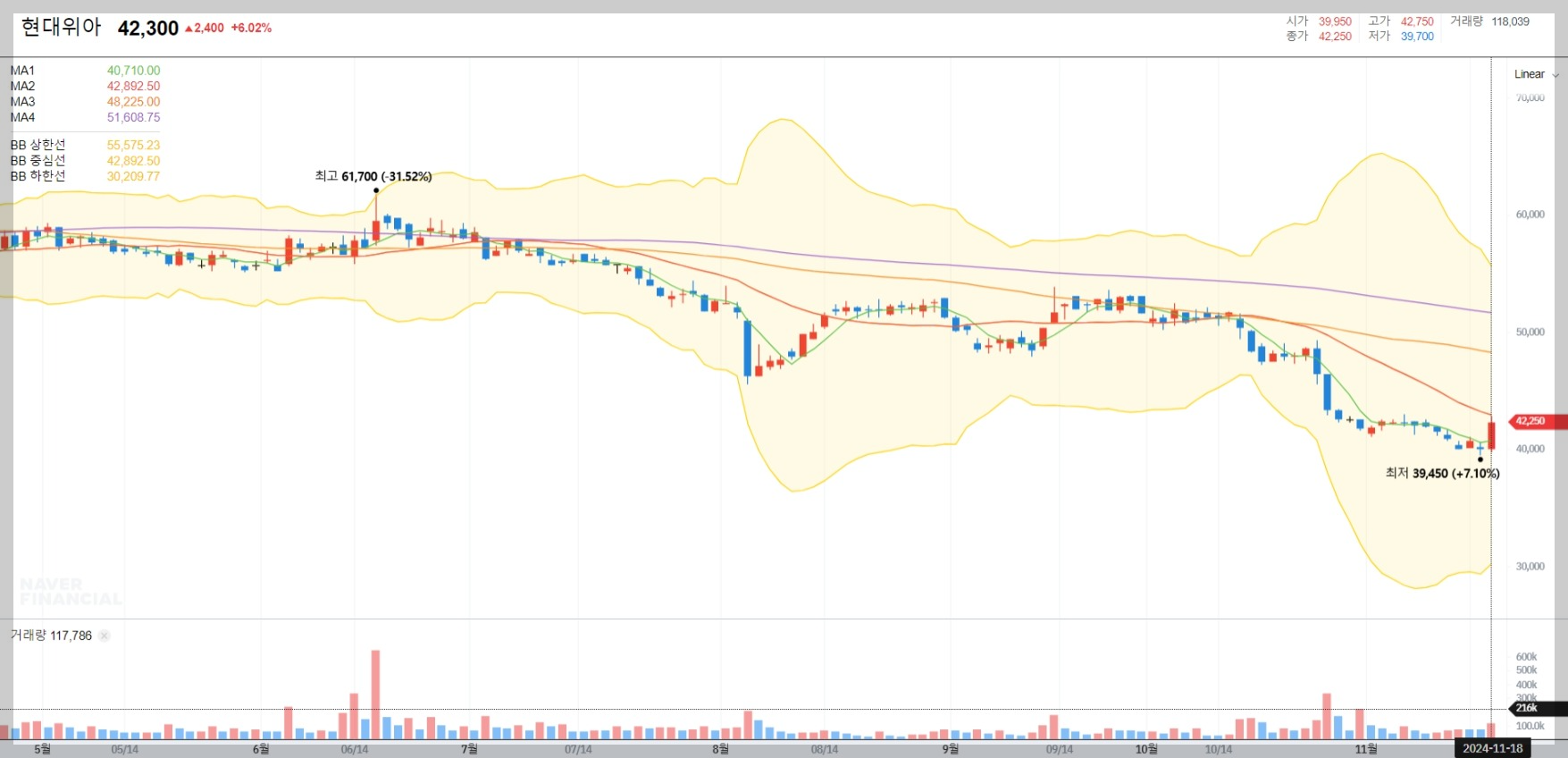
Task: Remove the 거래량 volume indicator with X
Action: [x=105, y=636]
